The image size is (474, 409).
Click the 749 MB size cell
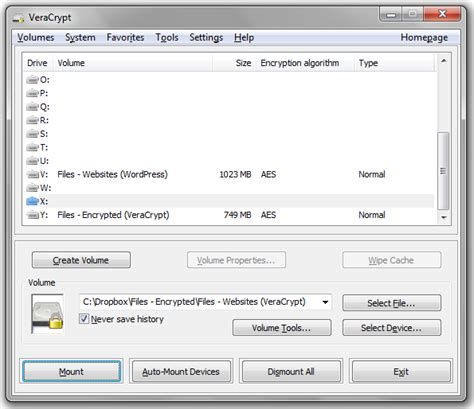pos(237,215)
